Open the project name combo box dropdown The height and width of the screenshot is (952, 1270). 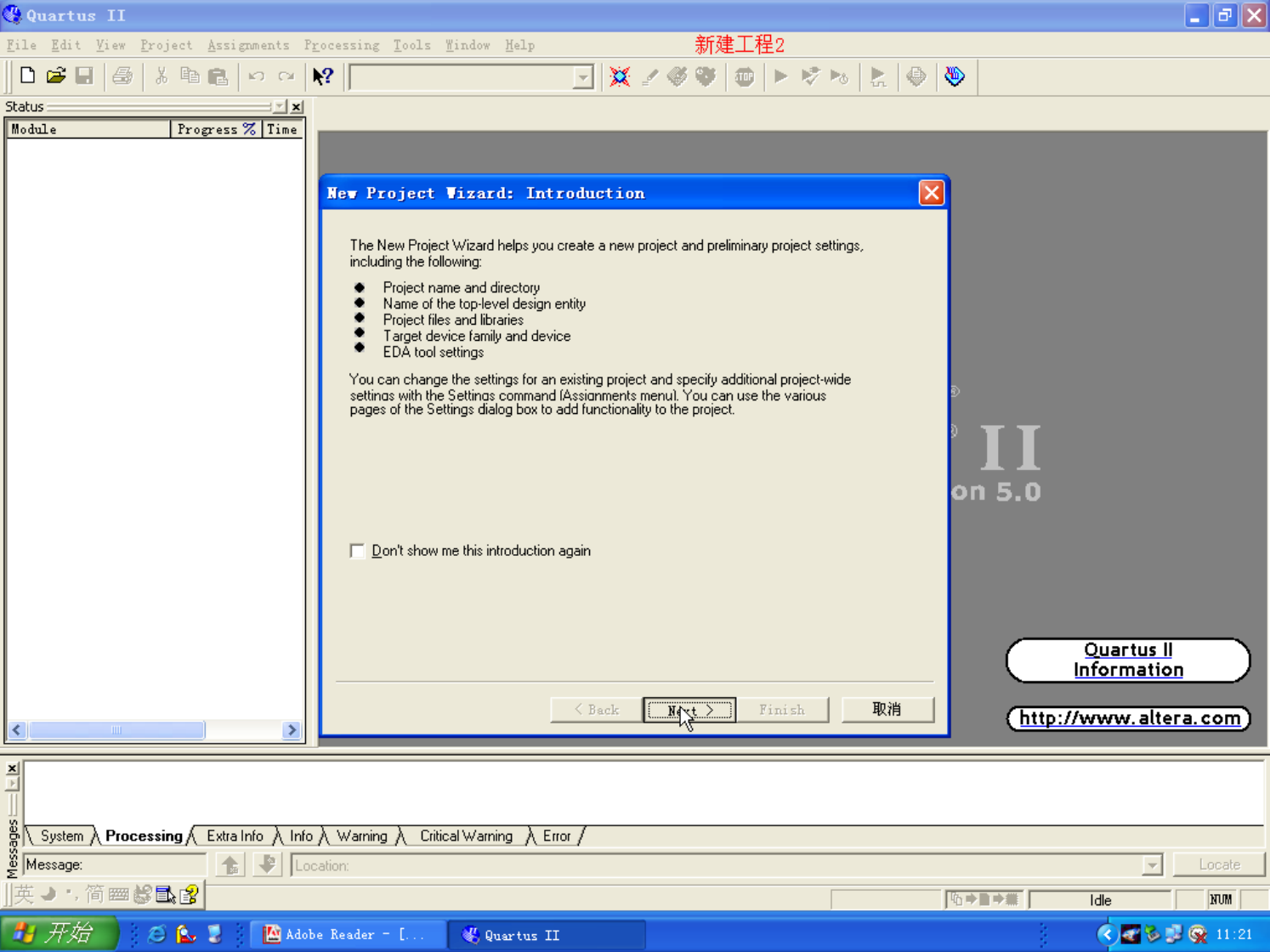pyautogui.click(x=582, y=77)
